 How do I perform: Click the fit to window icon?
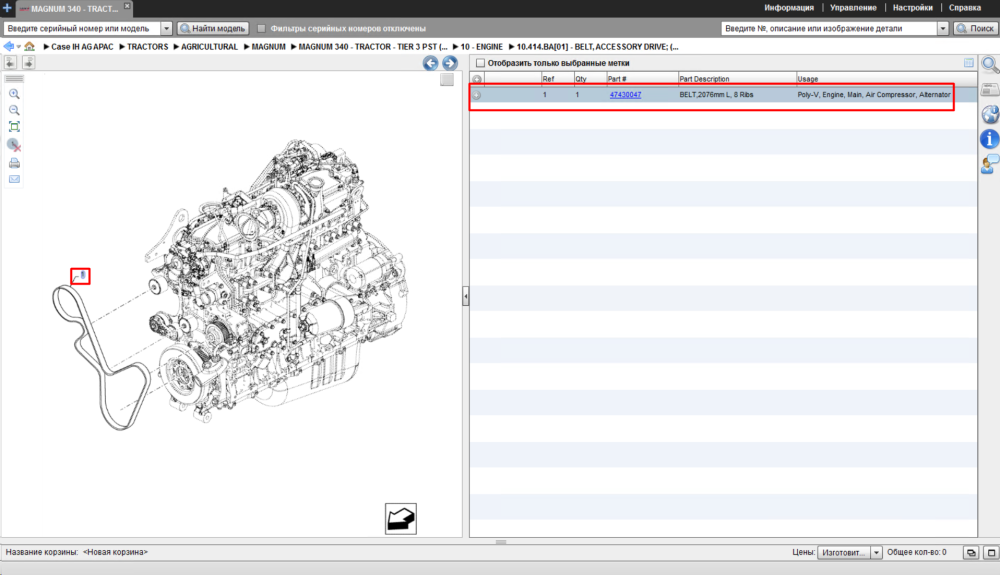coord(14,127)
